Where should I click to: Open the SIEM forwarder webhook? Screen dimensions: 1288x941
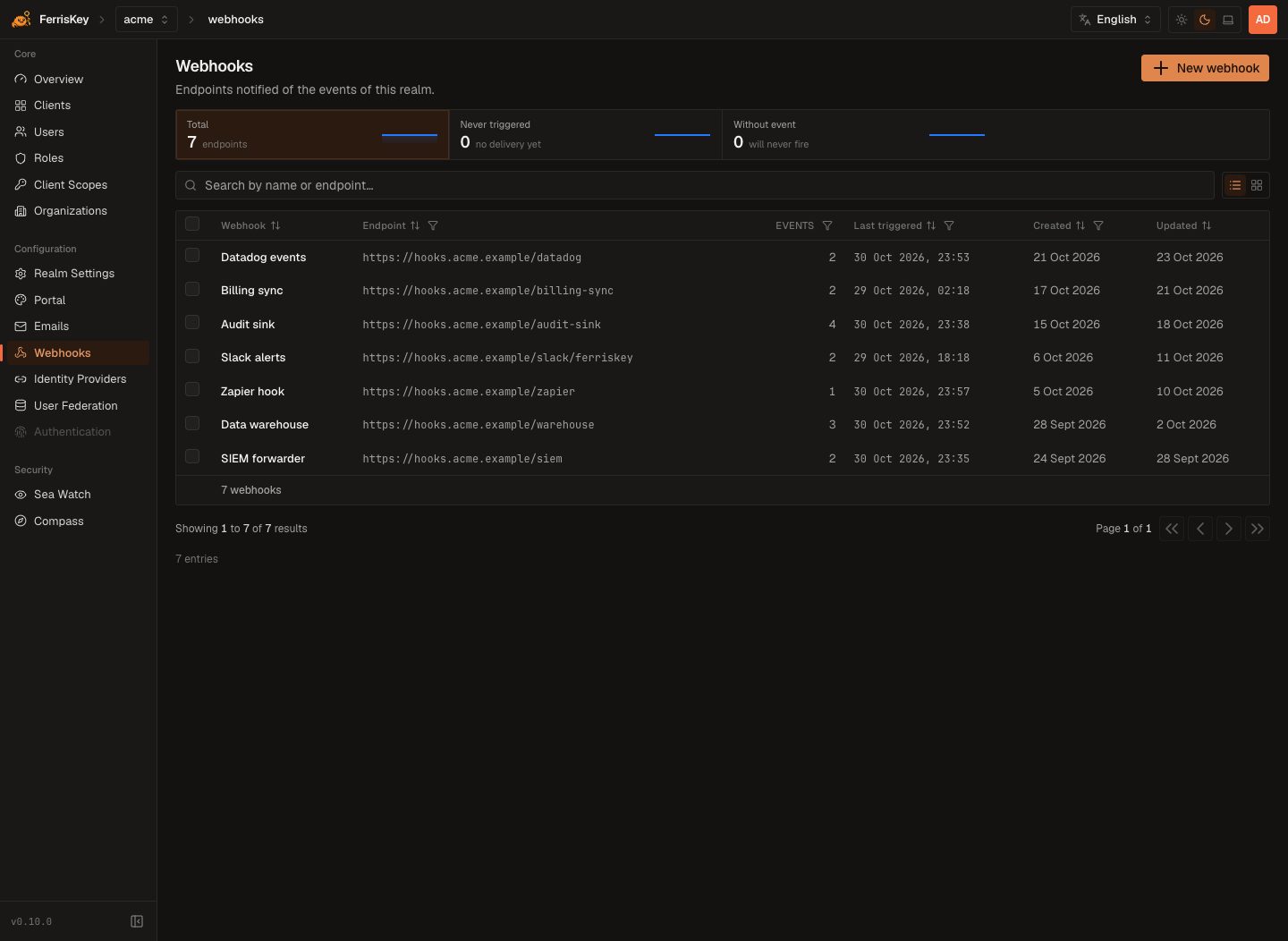tap(263, 459)
